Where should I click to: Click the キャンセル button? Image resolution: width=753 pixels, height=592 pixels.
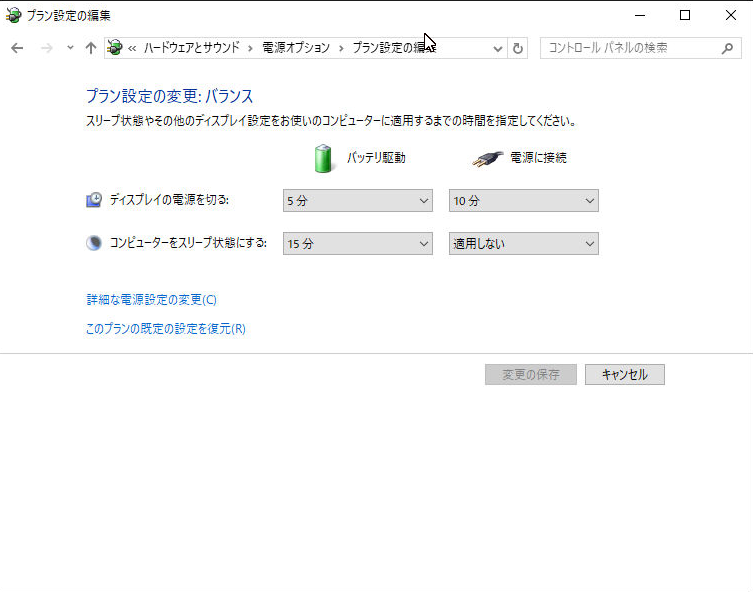625,375
